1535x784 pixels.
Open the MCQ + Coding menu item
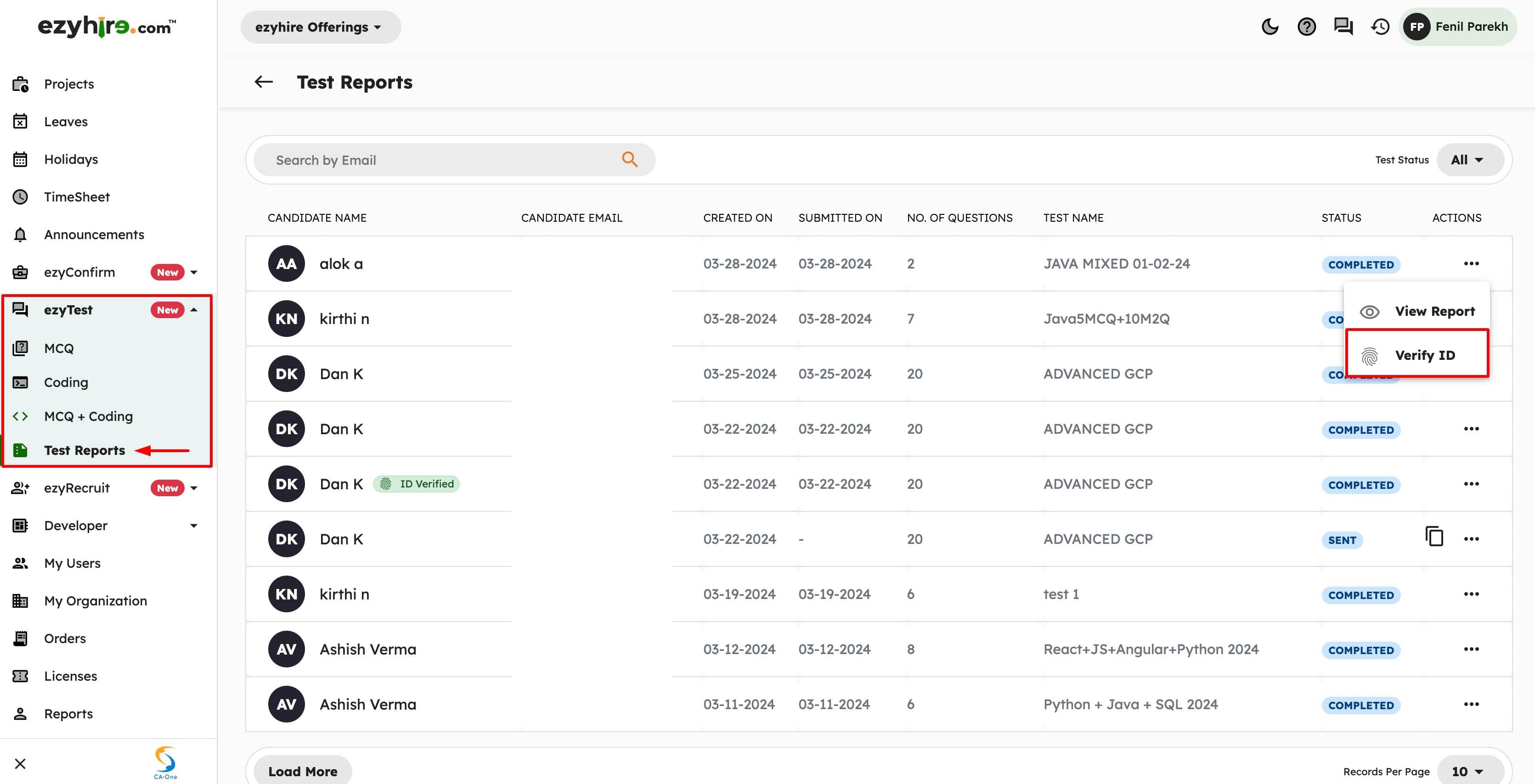(88, 416)
